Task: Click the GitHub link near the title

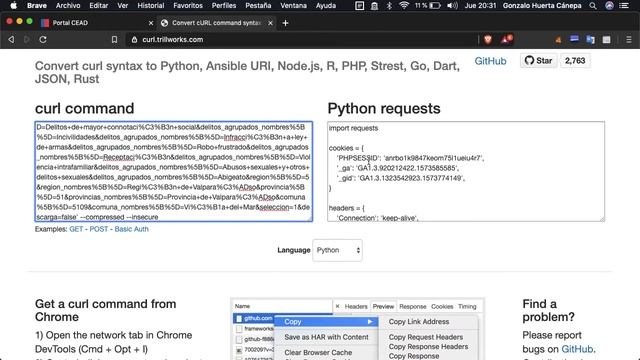Action: 490,61
